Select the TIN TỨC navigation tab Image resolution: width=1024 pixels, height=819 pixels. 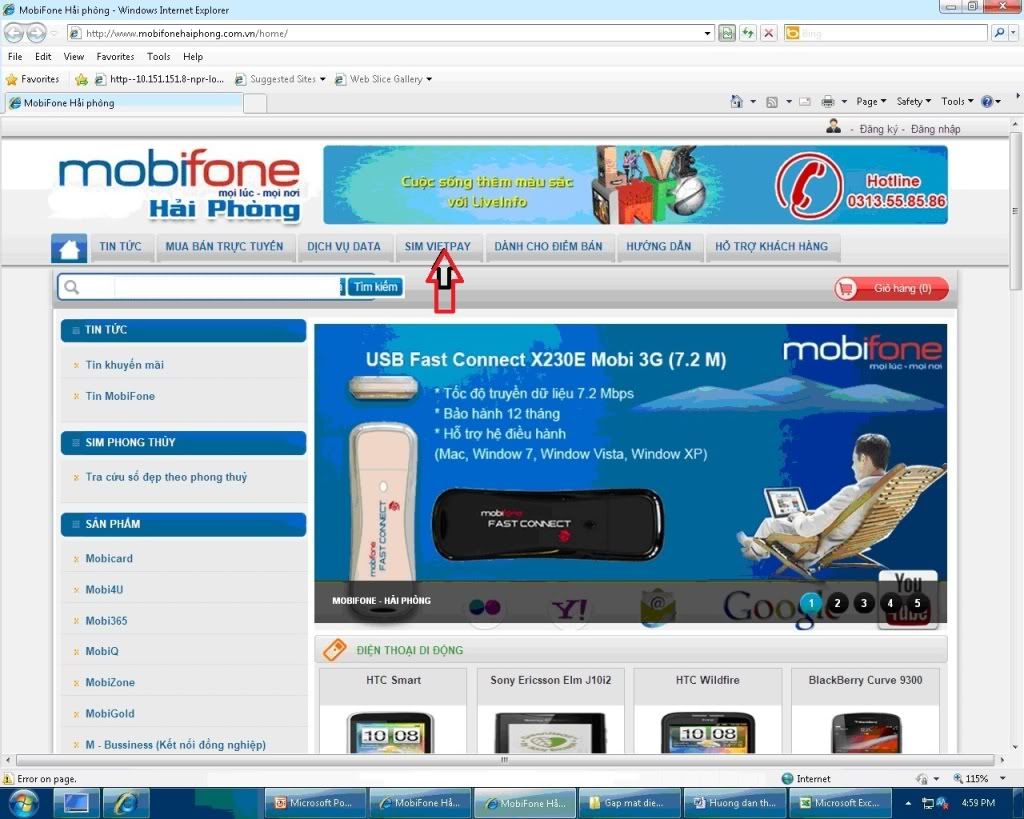[x=120, y=247]
